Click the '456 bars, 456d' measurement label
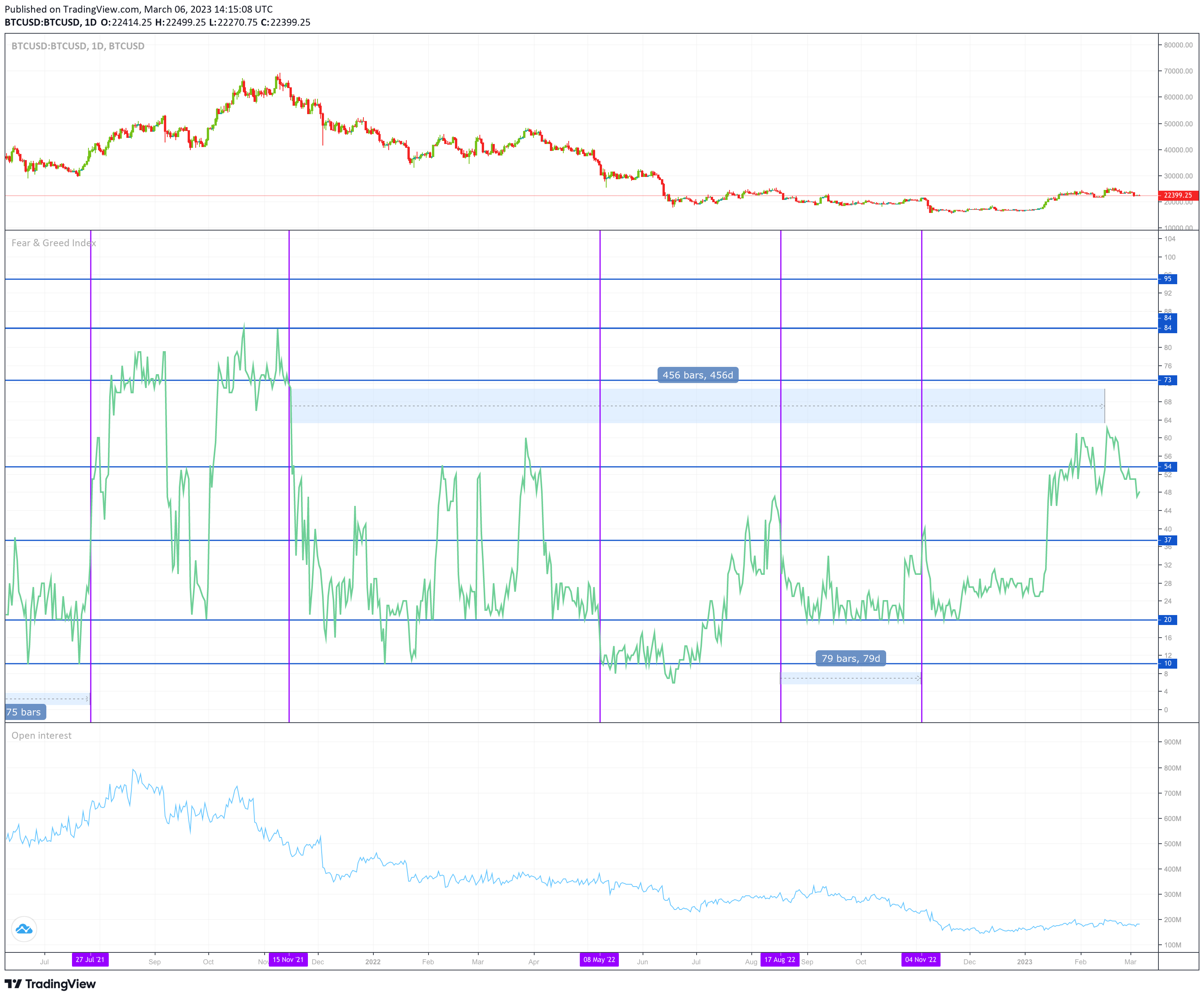The image size is (1204, 998). [698, 375]
